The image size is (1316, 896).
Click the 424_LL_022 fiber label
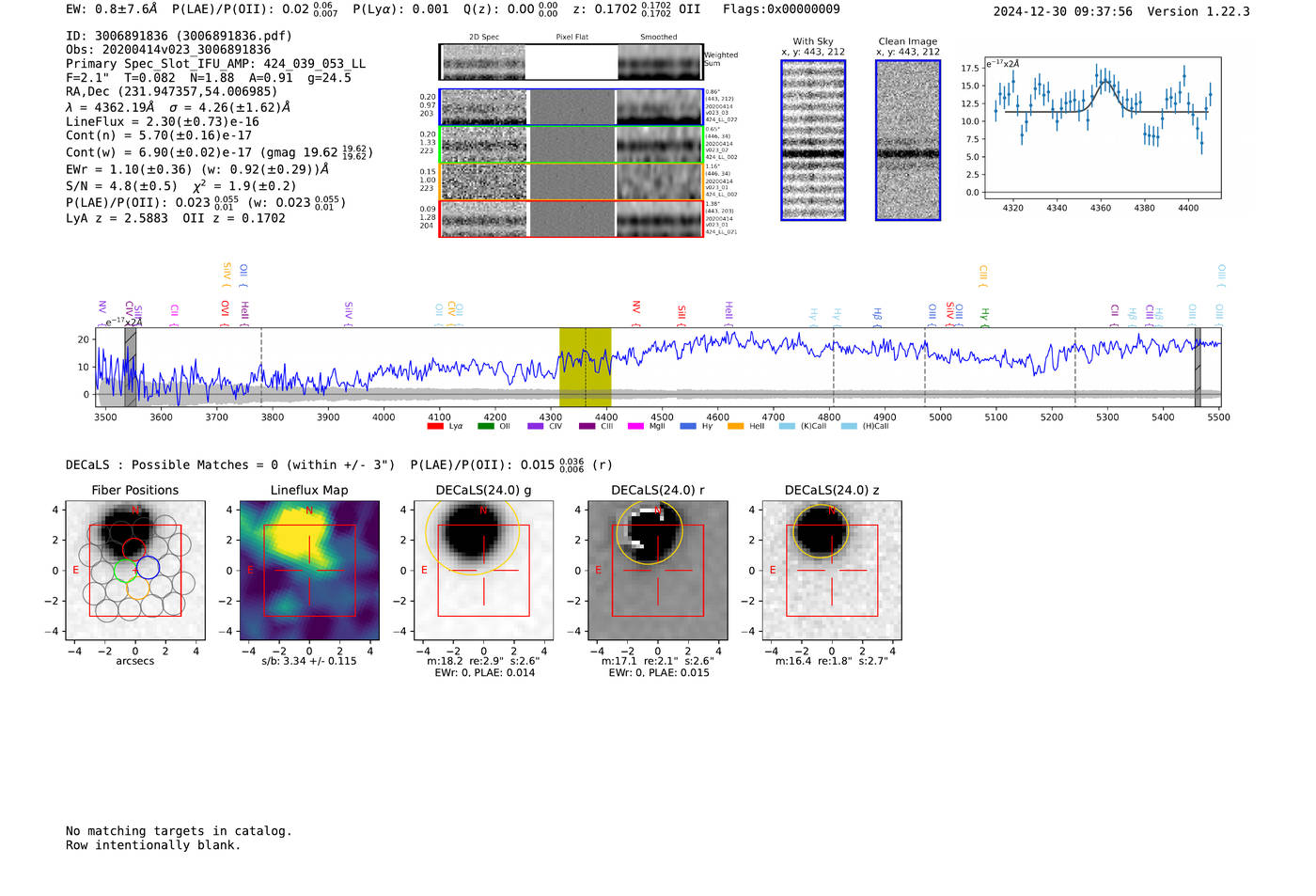[x=722, y=120]
